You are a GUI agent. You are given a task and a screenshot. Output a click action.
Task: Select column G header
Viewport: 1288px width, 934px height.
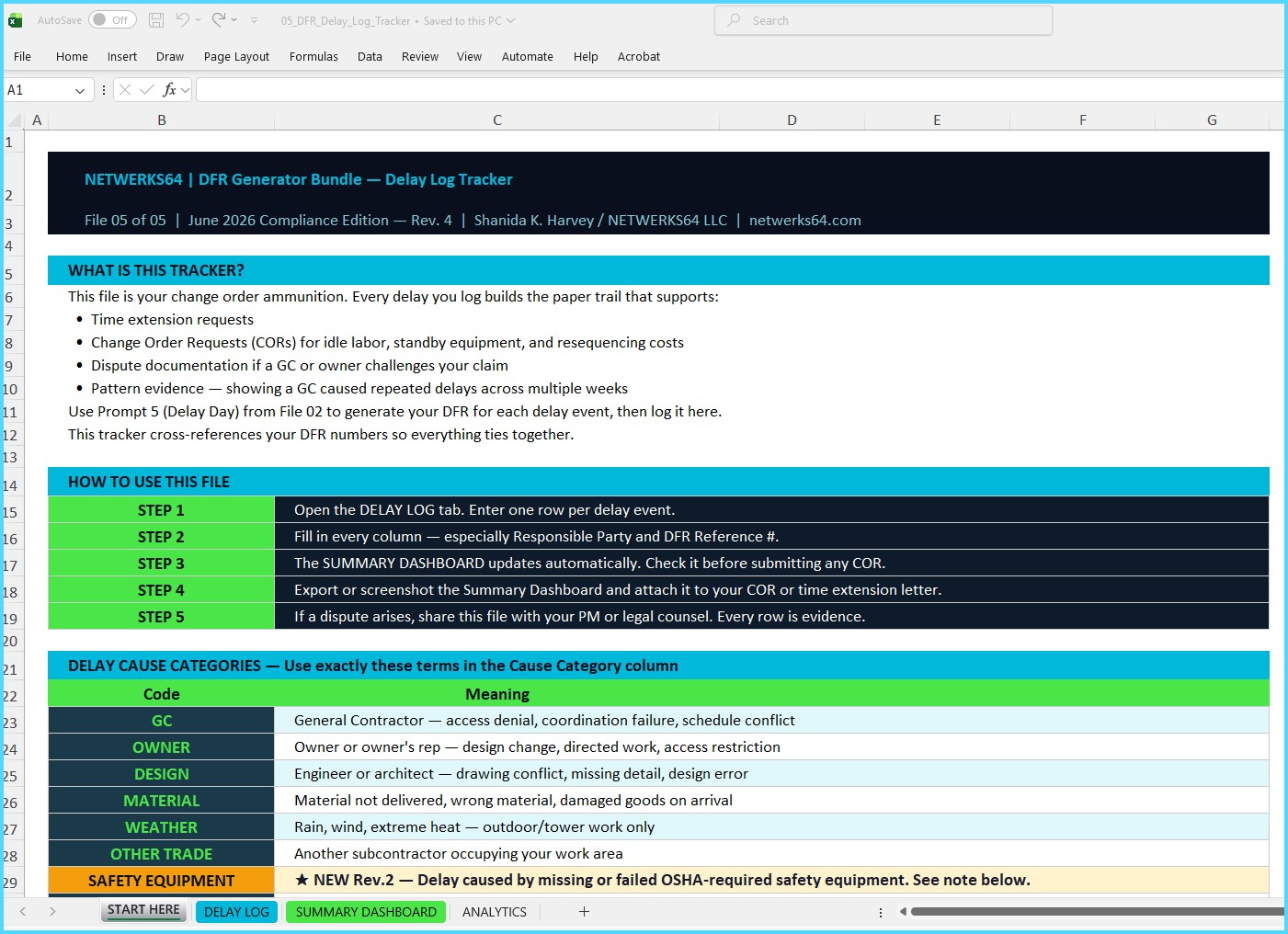[x=1212, y=120]
